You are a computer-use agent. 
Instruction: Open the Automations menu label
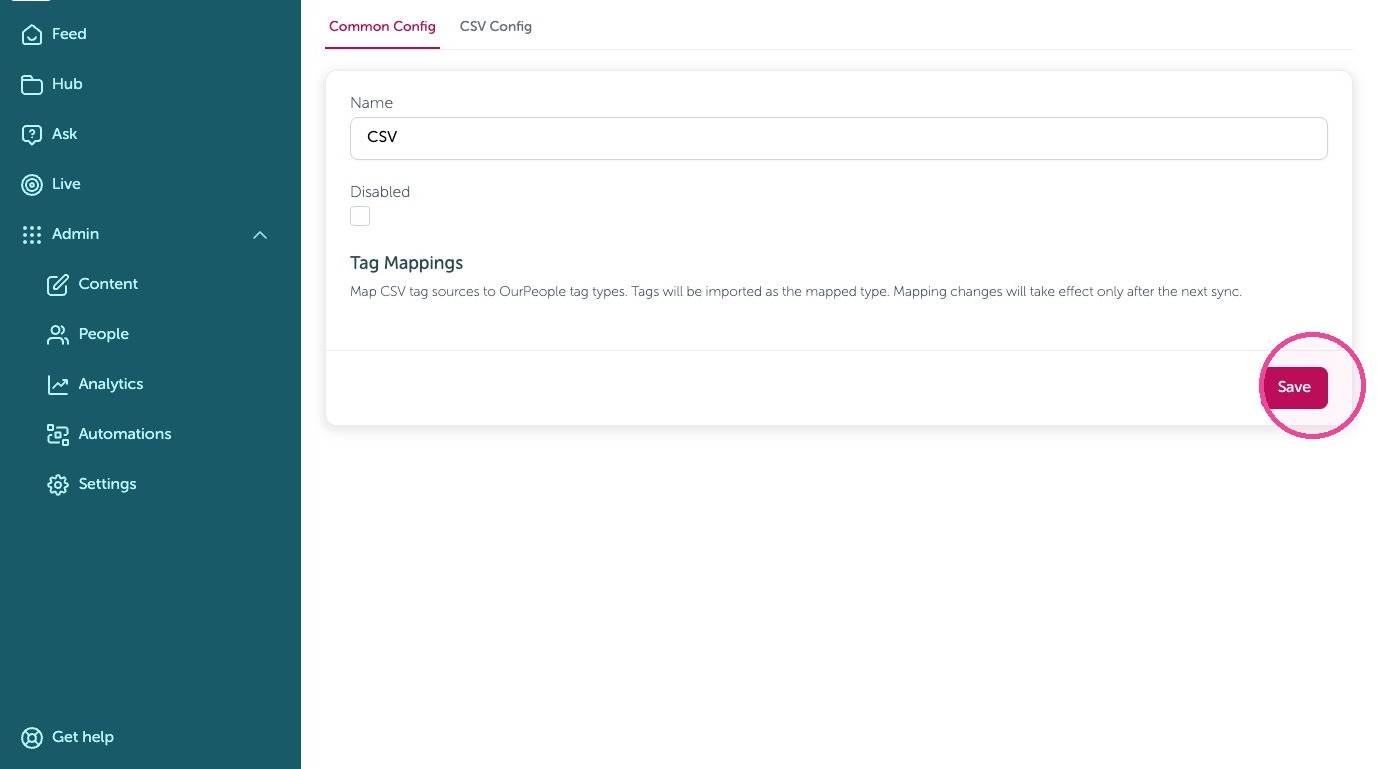point(125,434)
